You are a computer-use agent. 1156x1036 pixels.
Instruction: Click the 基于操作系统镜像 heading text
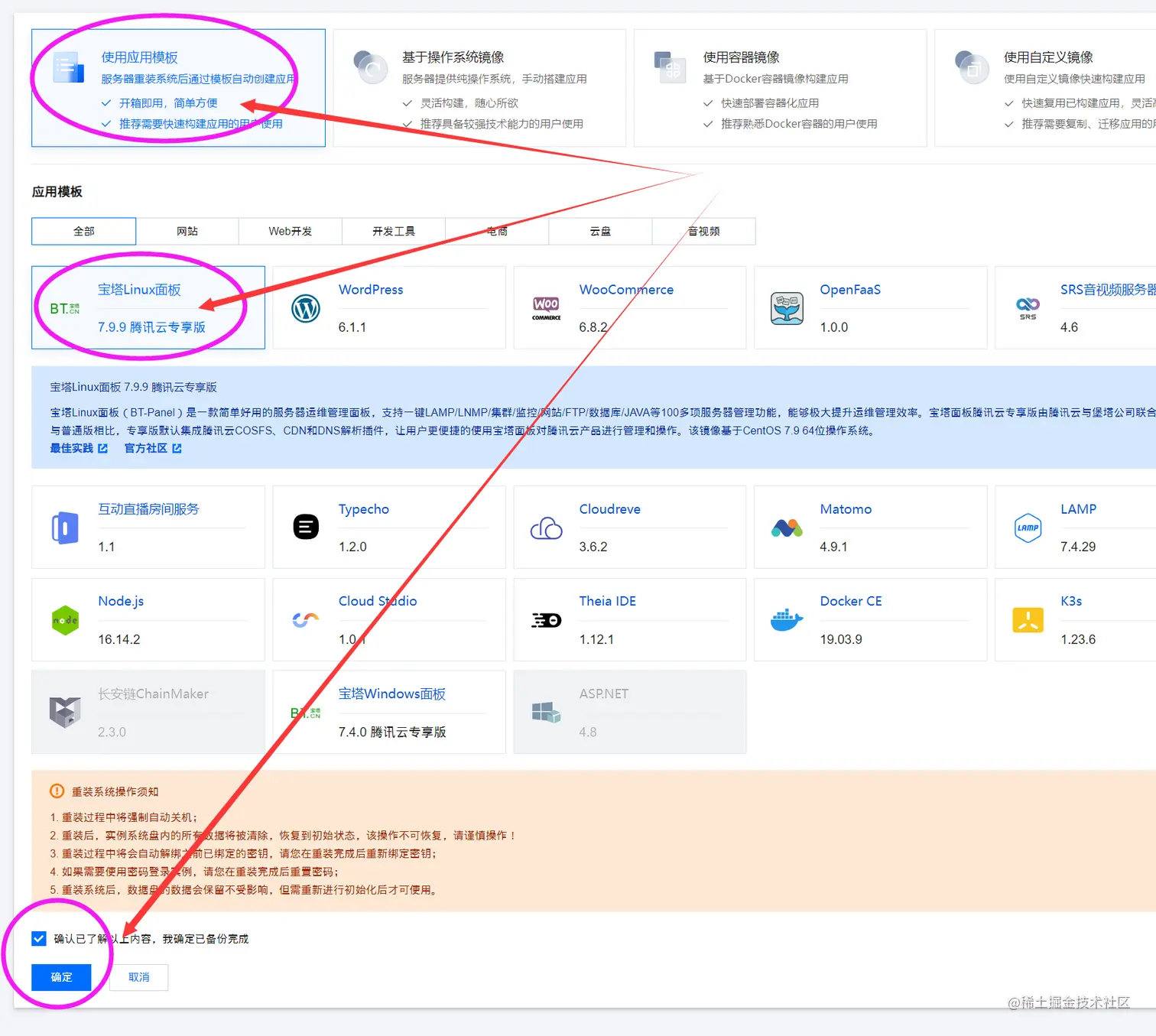[453, 57]
